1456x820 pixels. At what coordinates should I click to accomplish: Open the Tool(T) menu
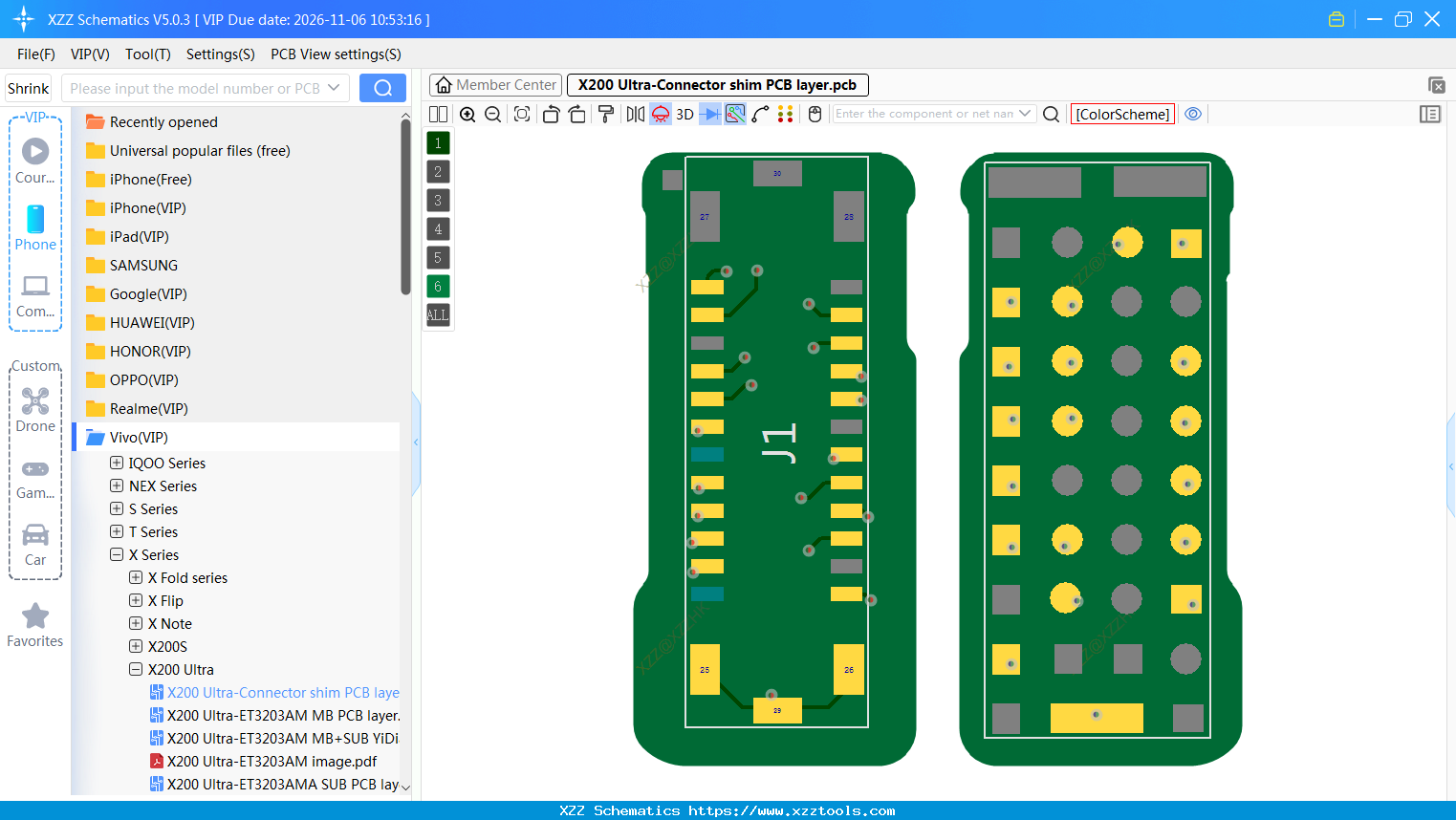click(147, 54)
